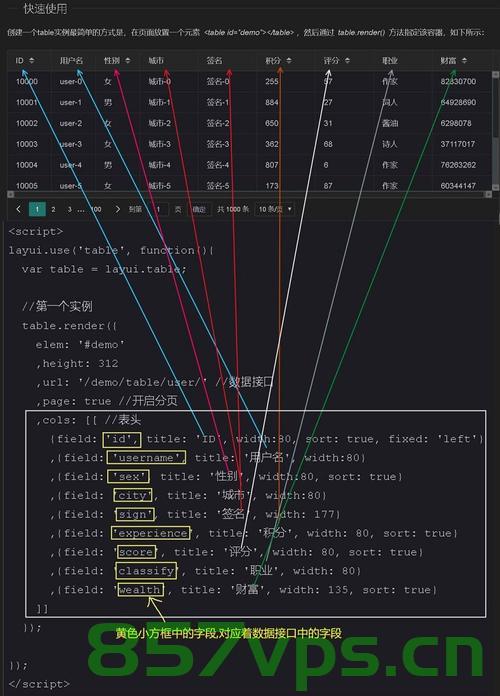Click the user-2 username cell
Viewport: 500px width, 696px height.
[x=71, y=123]
